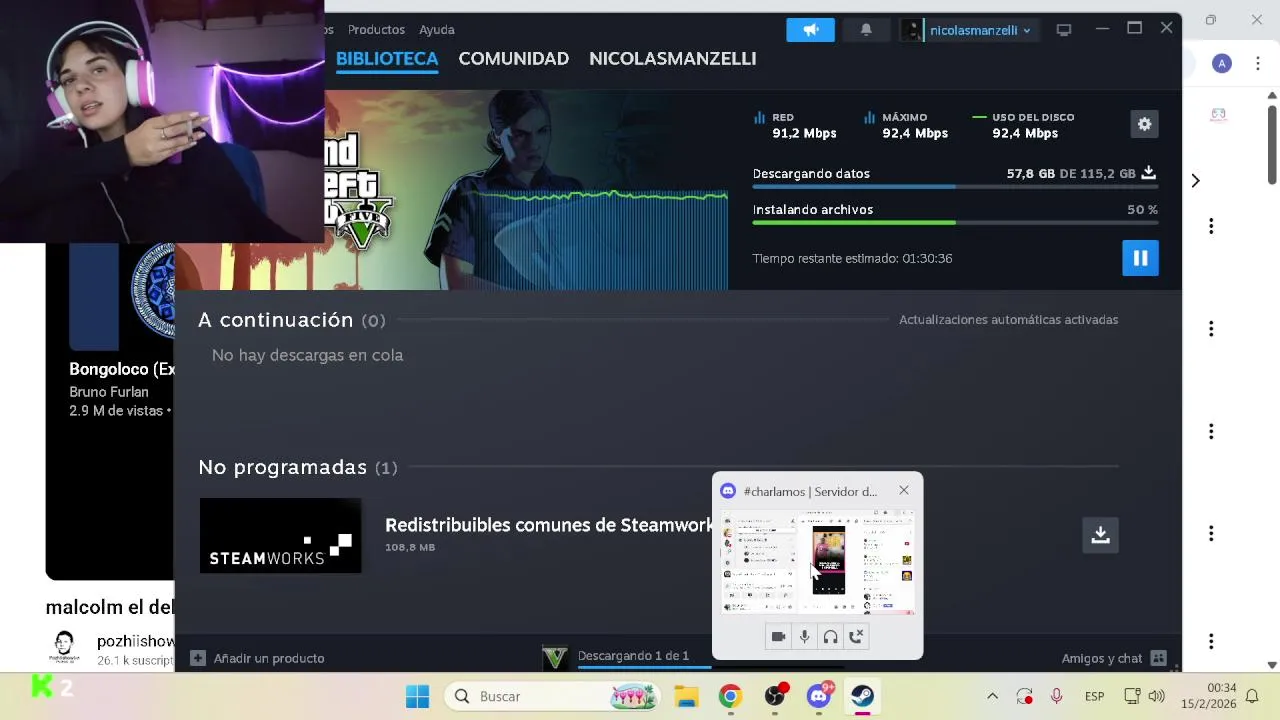Open Discord from taskbar
Viewport: 1280px width, 720px height.
click(820, 696)
